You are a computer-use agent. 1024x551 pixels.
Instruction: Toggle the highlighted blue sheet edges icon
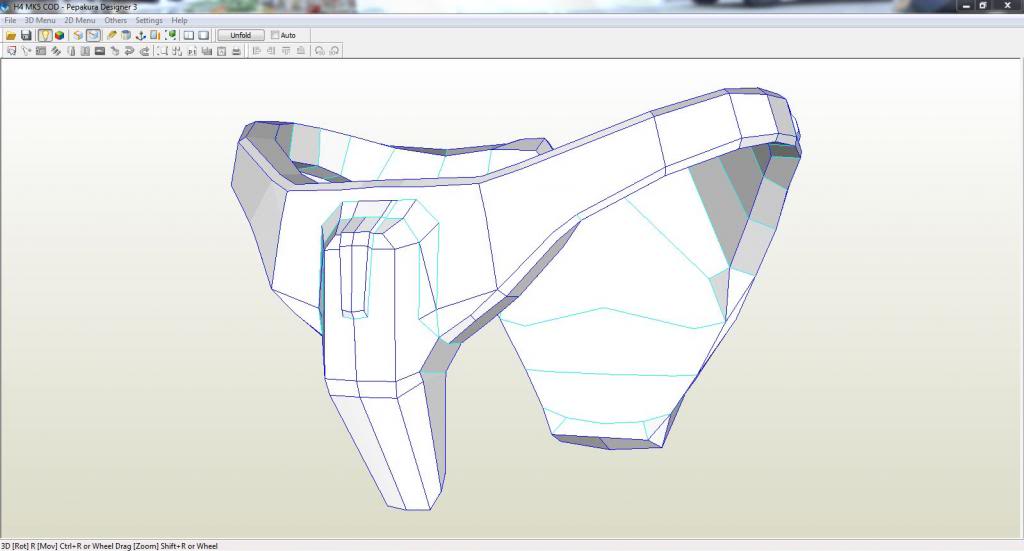pyautogui.click(x=93, y=35)
